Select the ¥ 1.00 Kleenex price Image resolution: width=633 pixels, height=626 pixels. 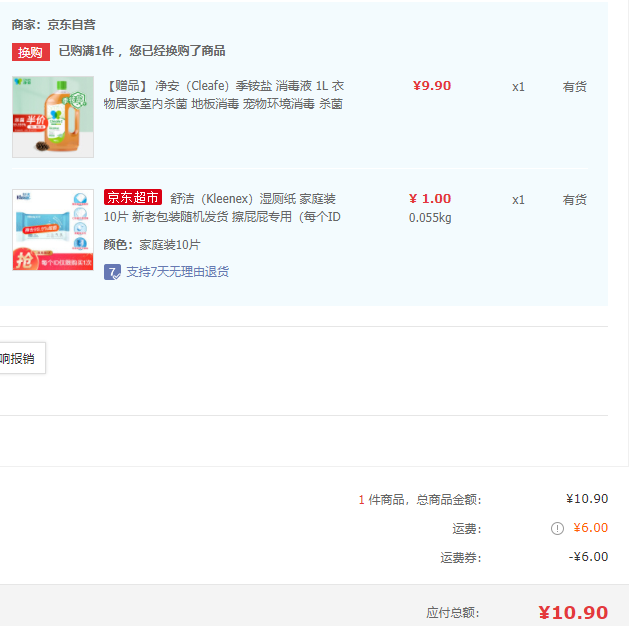tap(430, 199)
